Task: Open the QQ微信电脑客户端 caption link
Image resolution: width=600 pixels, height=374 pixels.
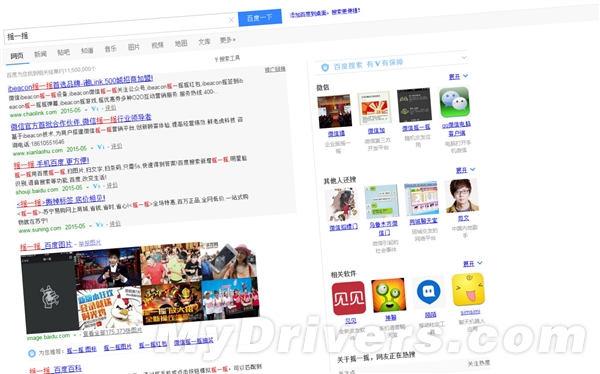Action: (457, 129)
